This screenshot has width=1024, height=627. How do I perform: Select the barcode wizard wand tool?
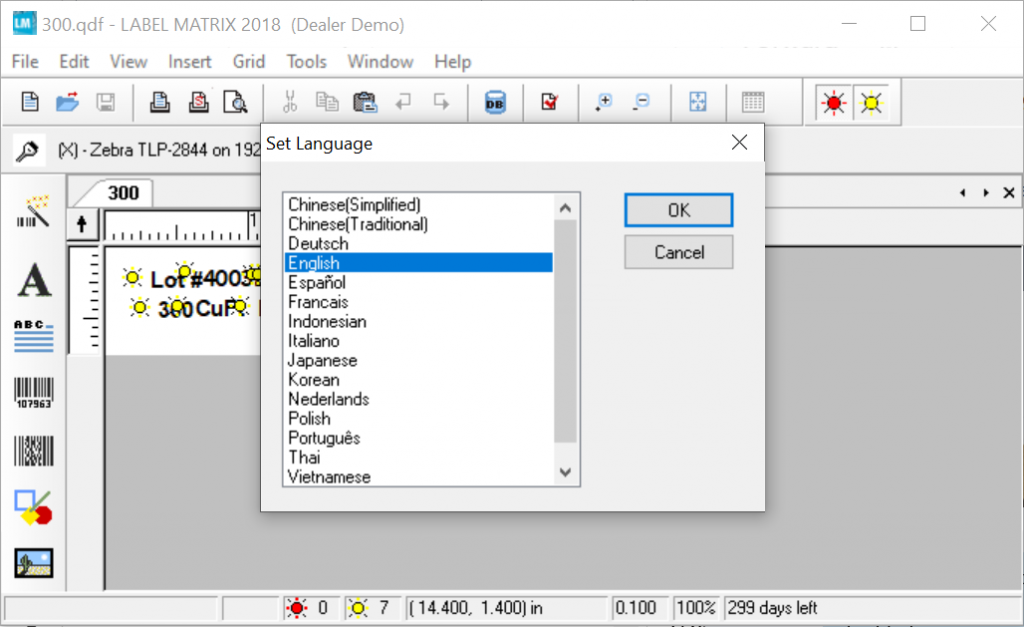tap(33, 212)
